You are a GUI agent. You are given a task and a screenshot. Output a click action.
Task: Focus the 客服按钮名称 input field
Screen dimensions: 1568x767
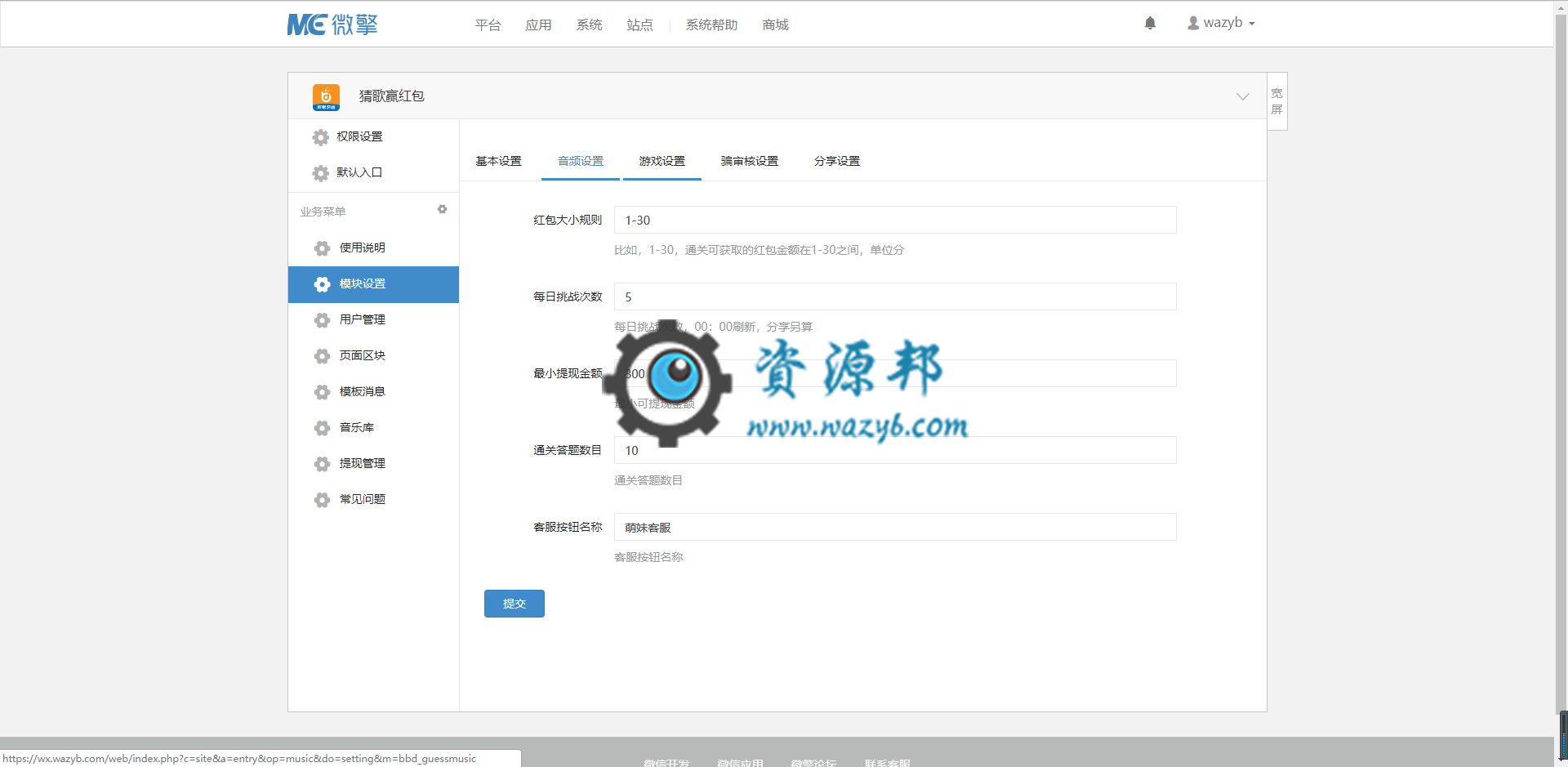(895, 527)
